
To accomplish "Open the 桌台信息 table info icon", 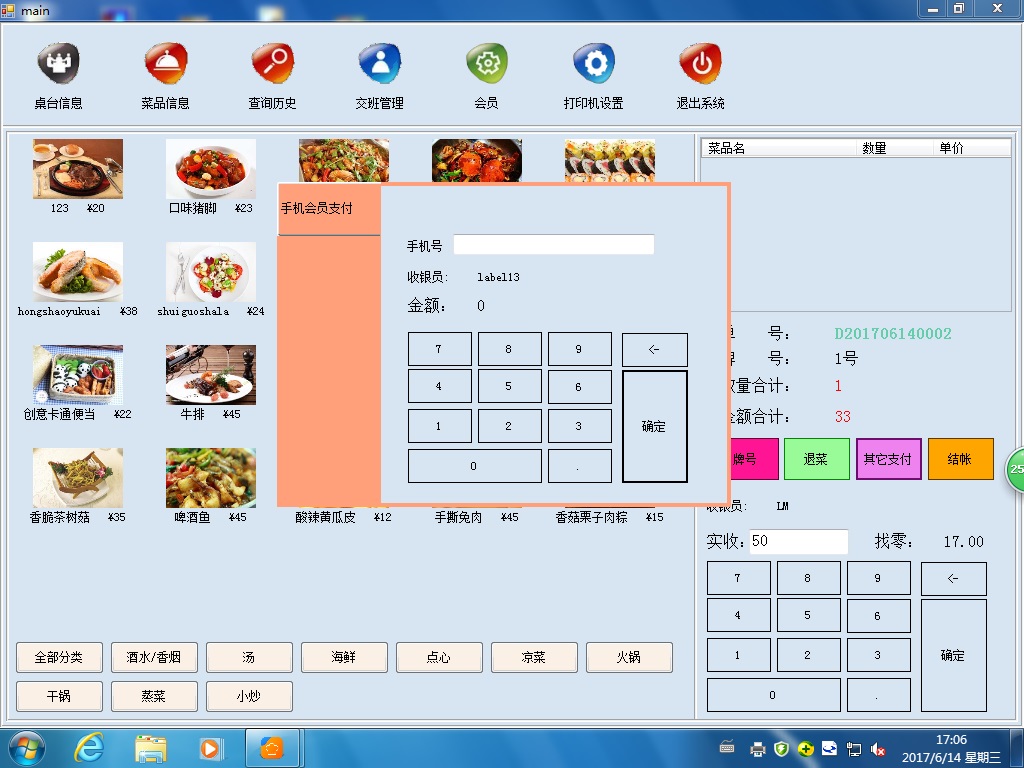I will pyautogui.click(x=58, y=65).
